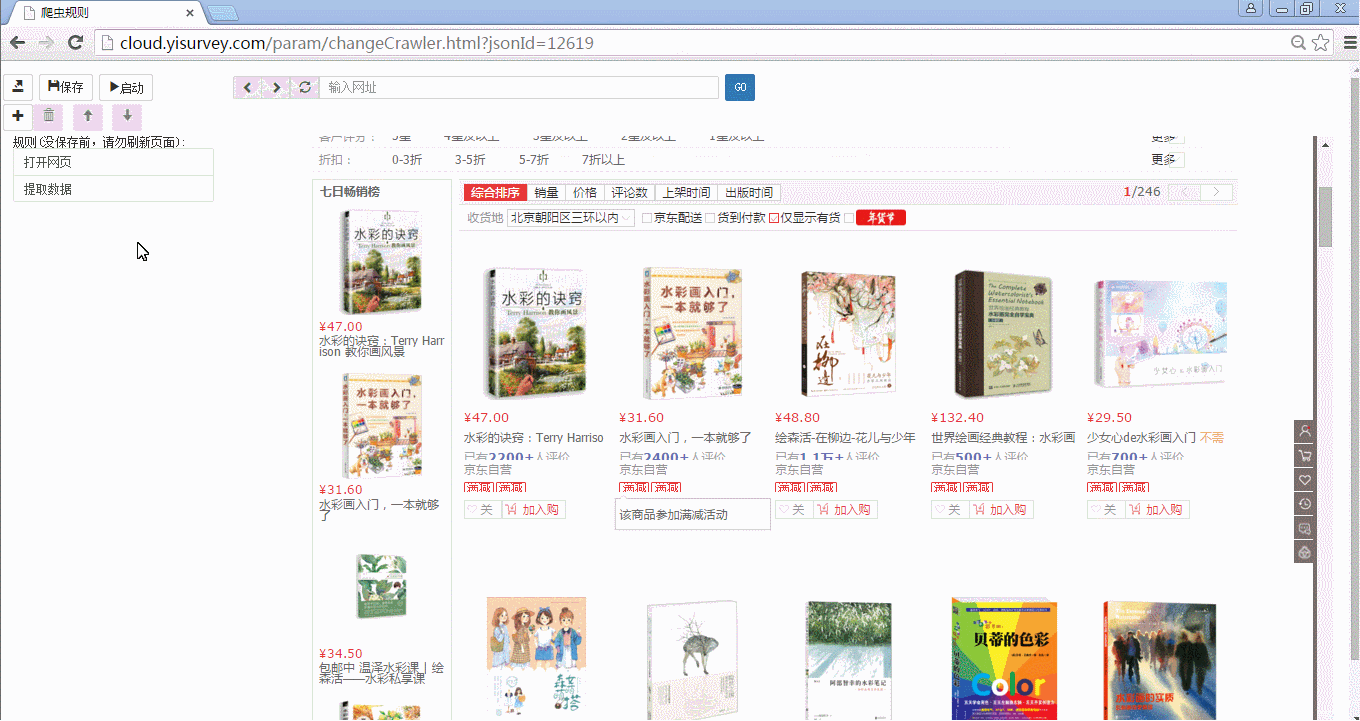The image size is (1360, 721).
Task: Focus the 输入网址 URL field
Action: click(519, 88)
